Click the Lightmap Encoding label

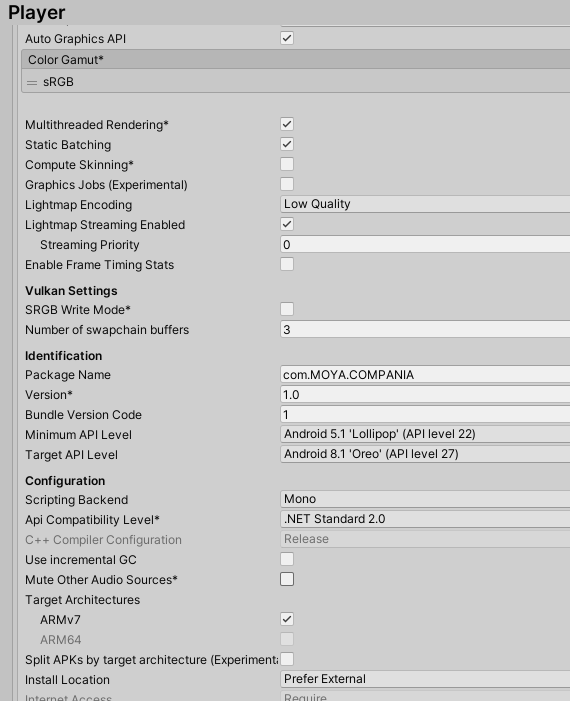pos(78,205)
